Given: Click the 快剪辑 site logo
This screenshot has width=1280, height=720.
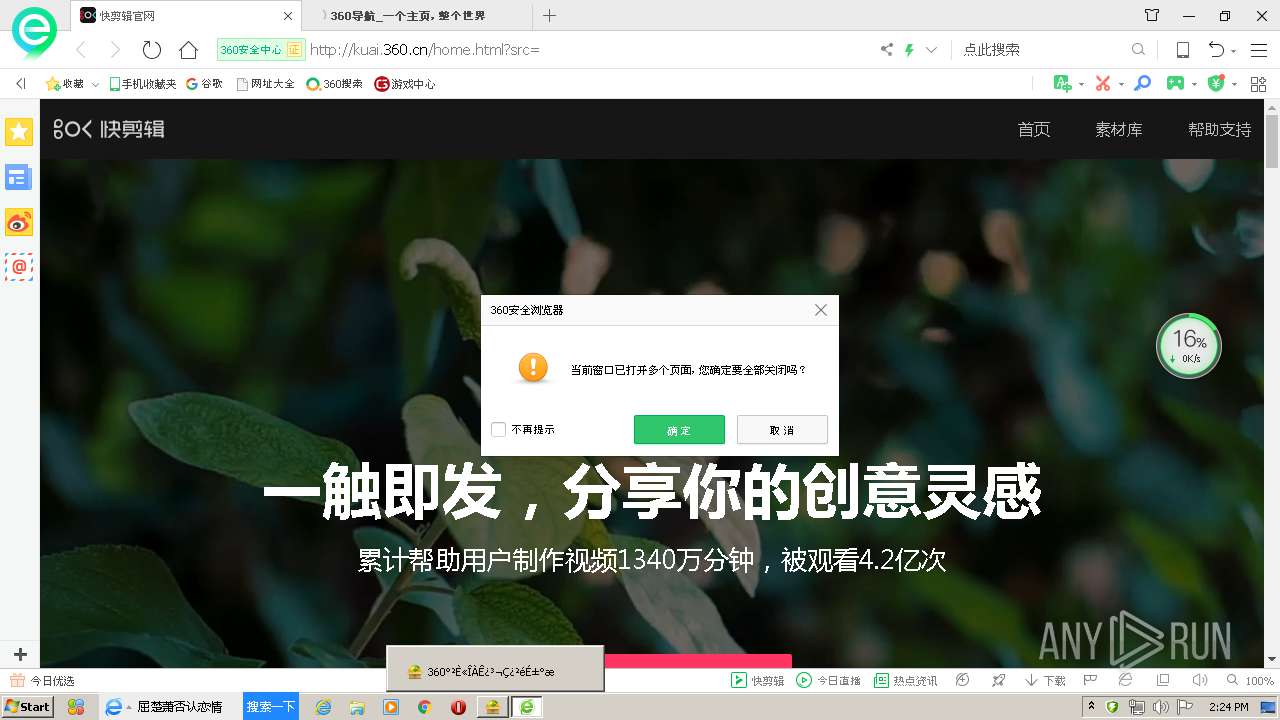Looking at the screenshot, I should [109, 129].
